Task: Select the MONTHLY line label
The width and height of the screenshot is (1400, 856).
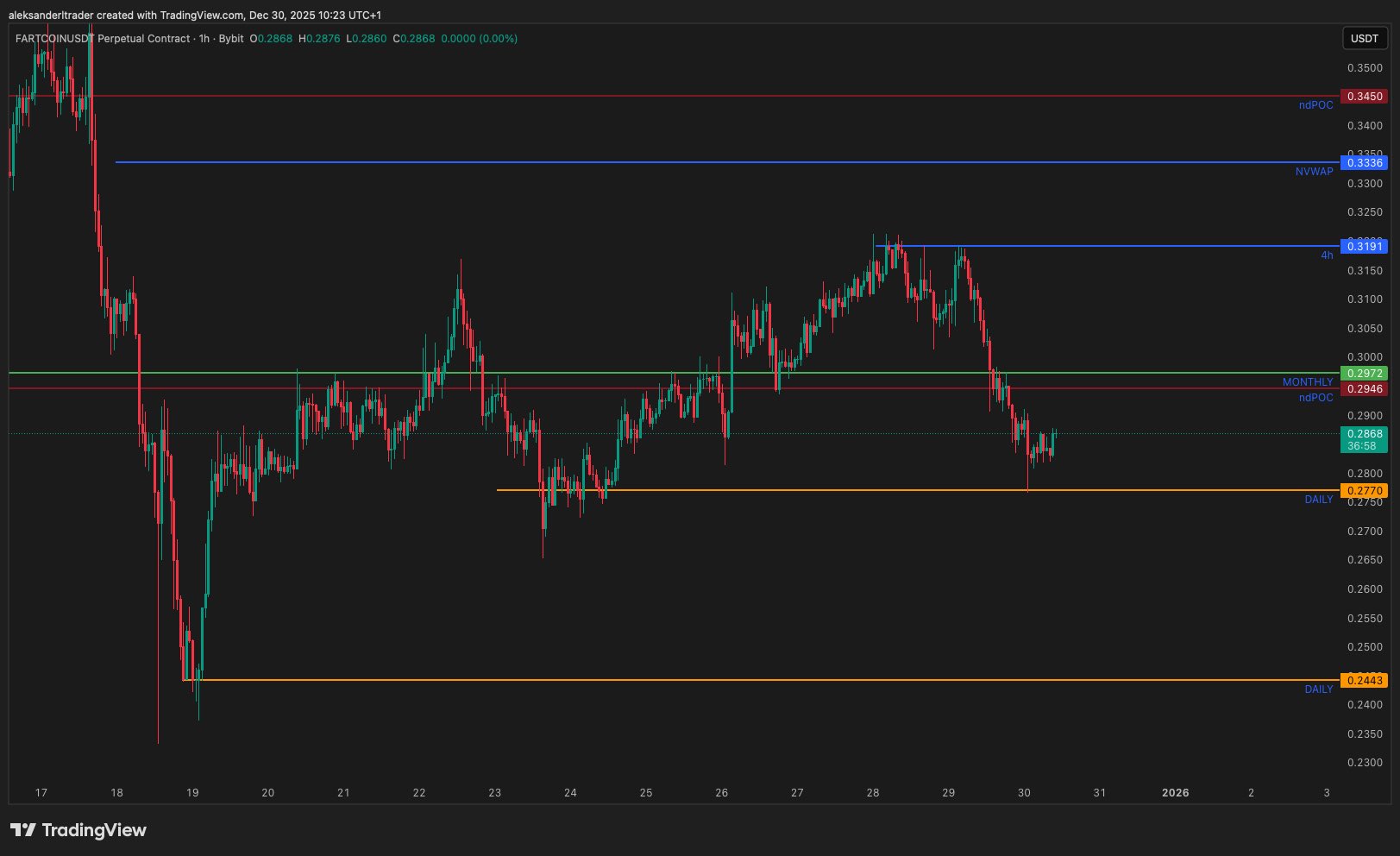Action: 1308,382
